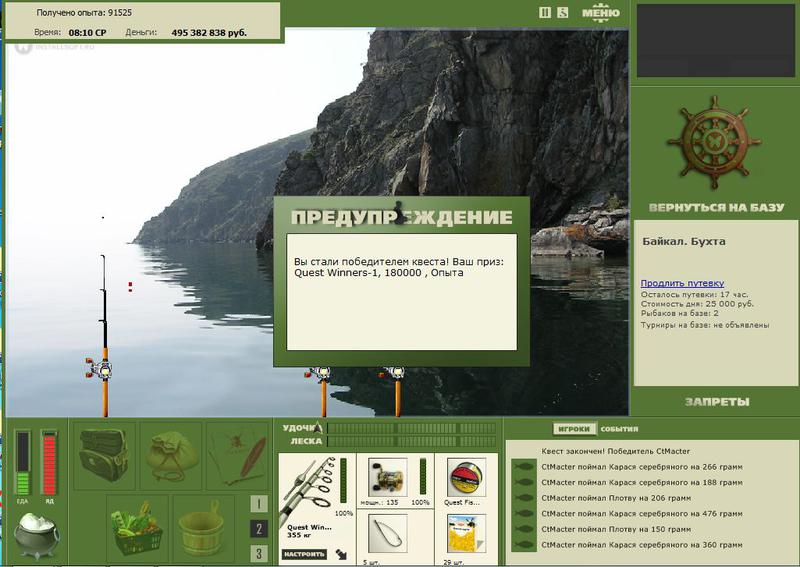Select the yellow corn bait packet
The image size is (800, 567).
466,534
